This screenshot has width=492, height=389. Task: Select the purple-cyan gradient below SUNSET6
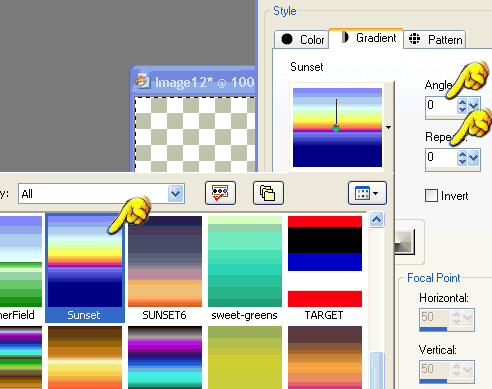click(165, 357)
